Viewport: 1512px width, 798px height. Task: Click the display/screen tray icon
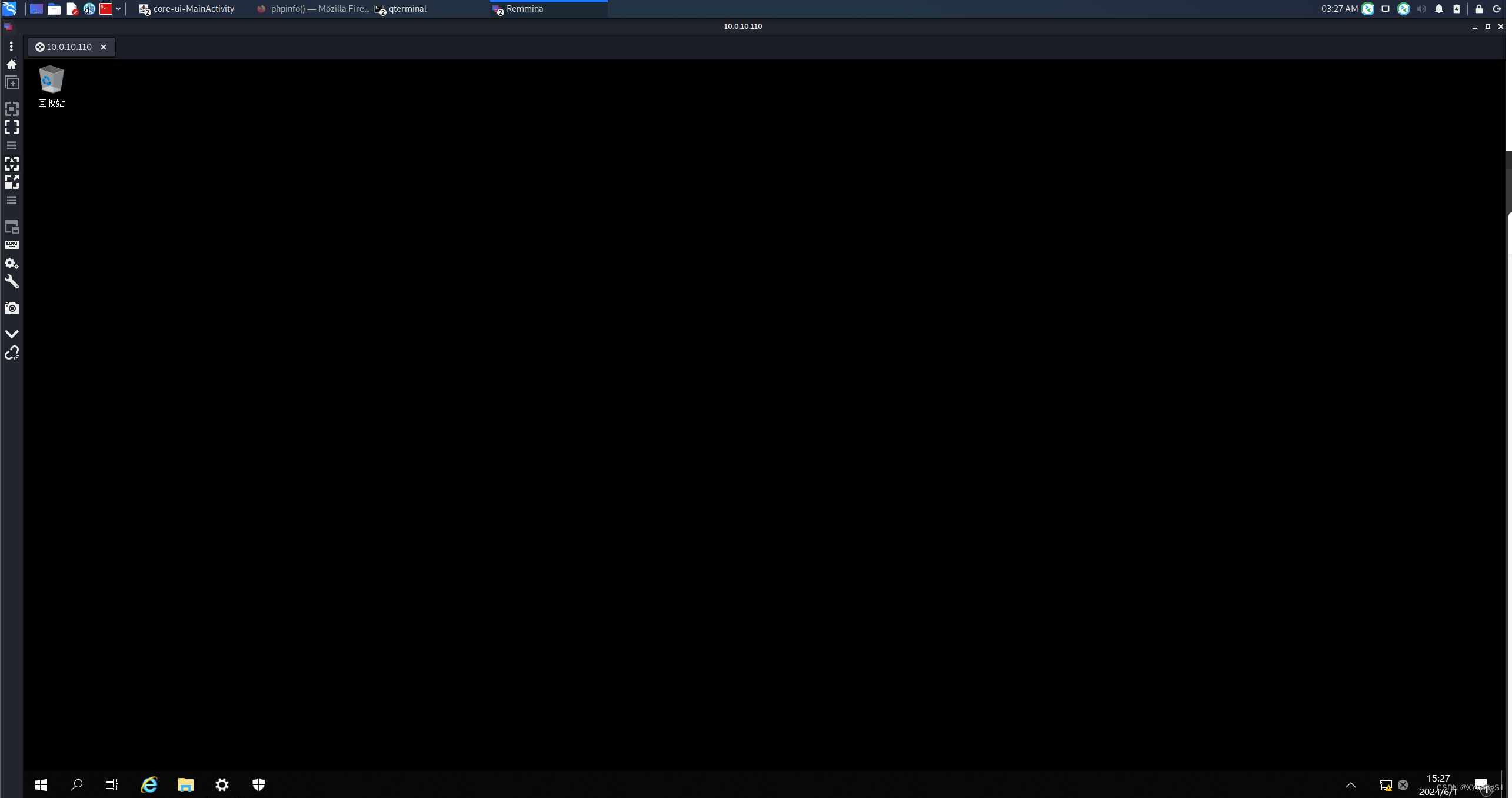[1386, 9]
